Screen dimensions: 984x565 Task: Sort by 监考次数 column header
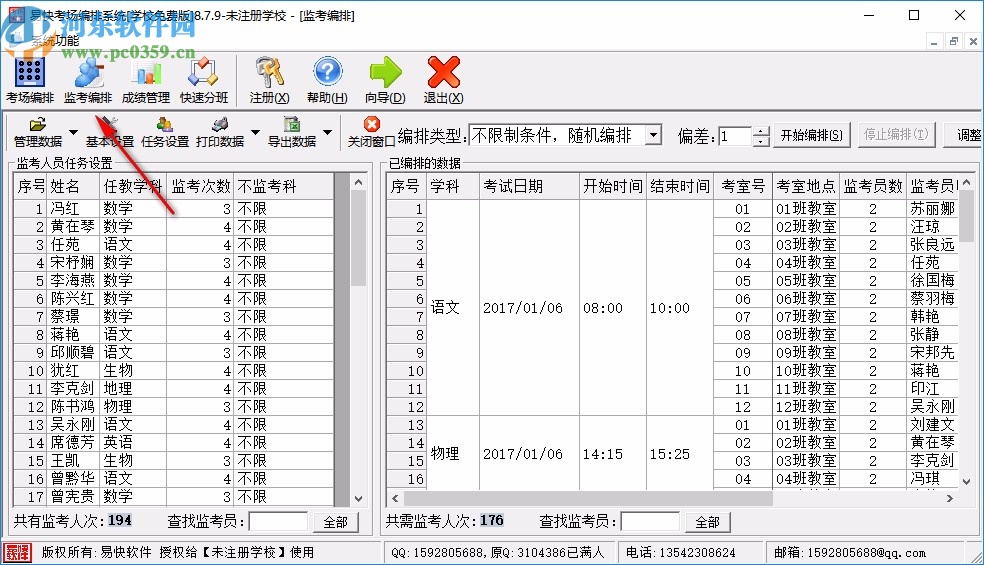tap(201, 186)
